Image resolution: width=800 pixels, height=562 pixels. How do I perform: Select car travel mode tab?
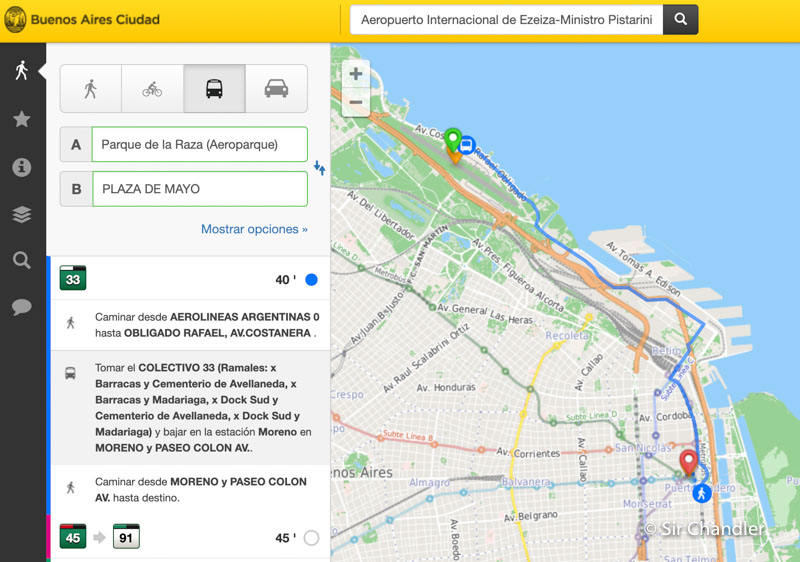(x=277, y=89)
